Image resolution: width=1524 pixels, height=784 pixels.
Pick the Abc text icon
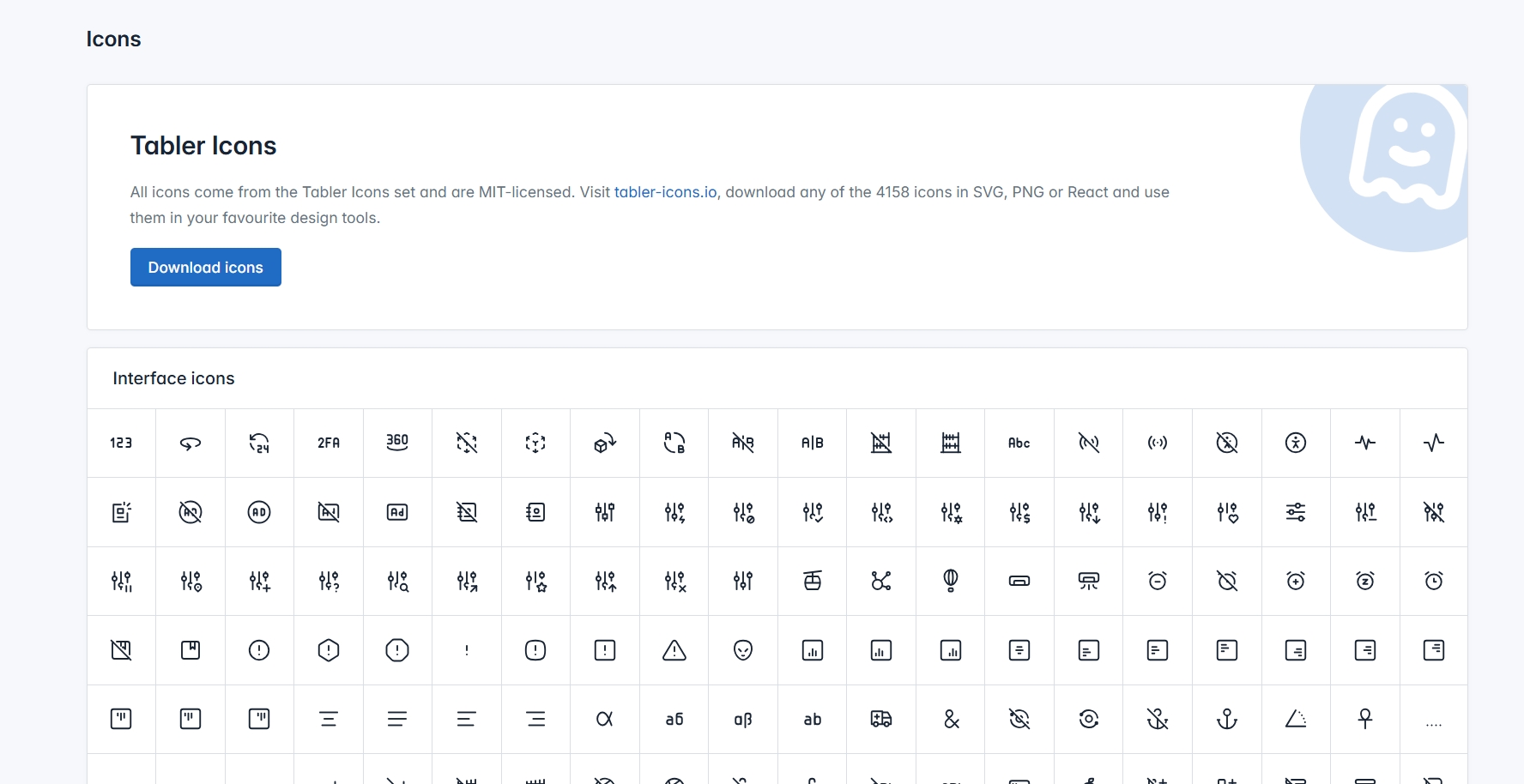click(1019, 443)
